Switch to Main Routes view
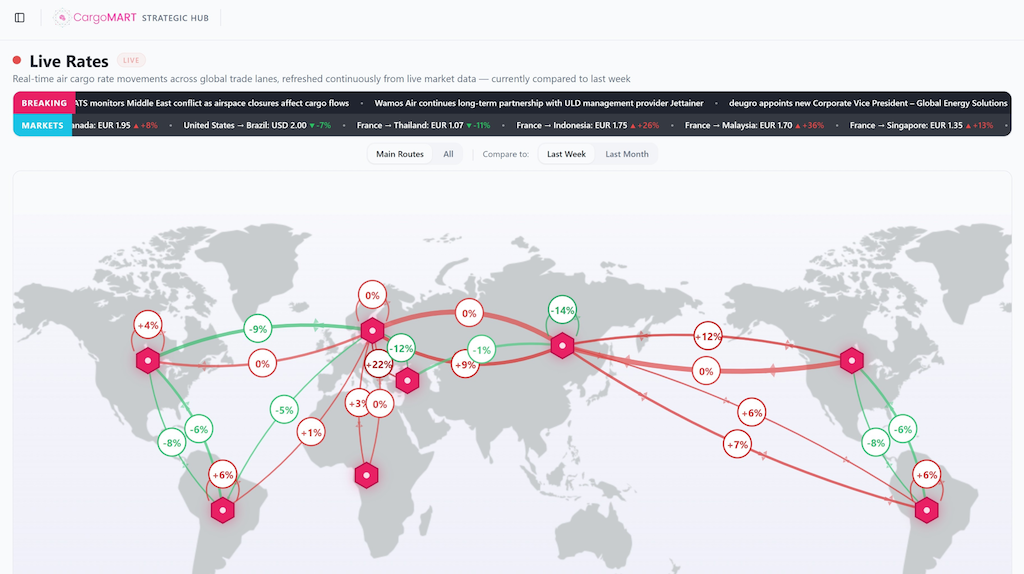 click(x=399, y=154)
